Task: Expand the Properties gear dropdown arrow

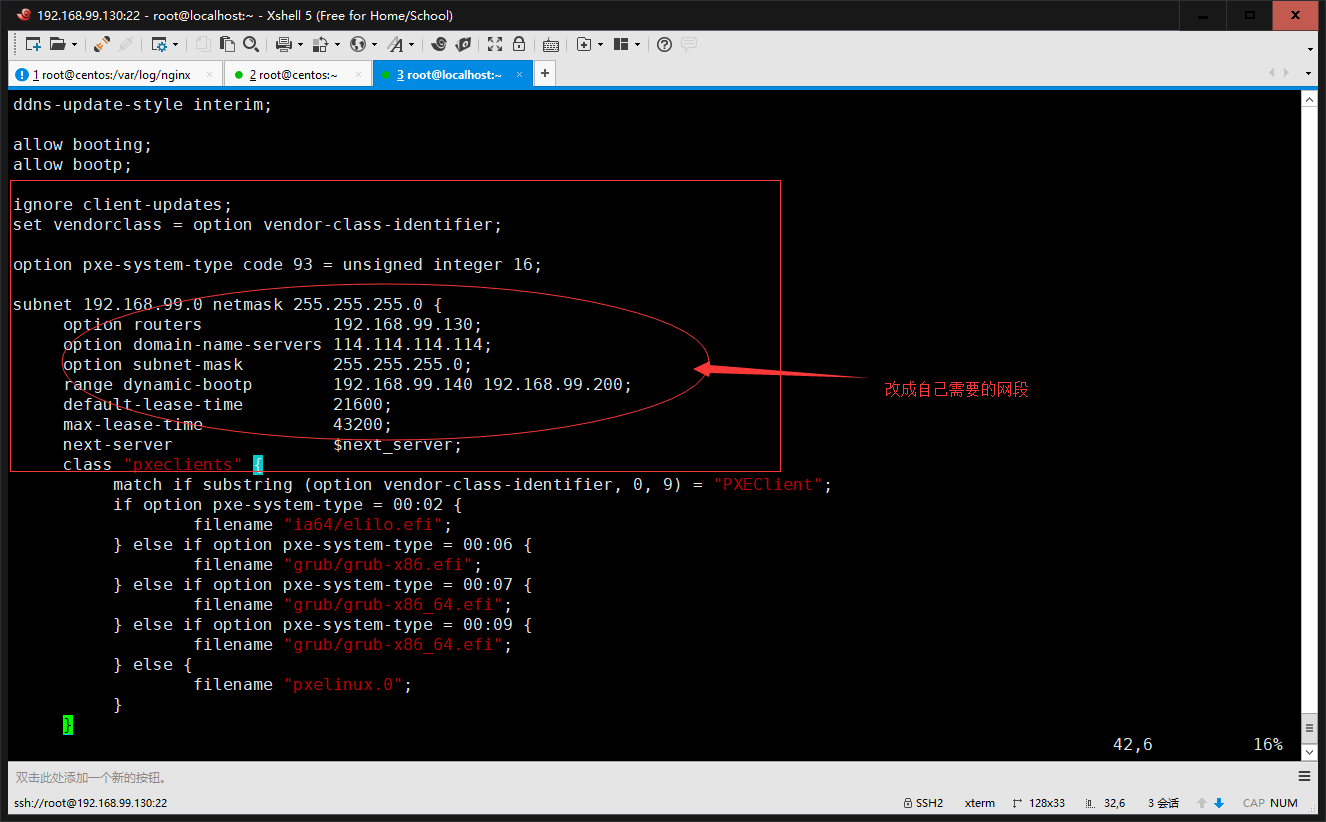Action: coord(175,44)
